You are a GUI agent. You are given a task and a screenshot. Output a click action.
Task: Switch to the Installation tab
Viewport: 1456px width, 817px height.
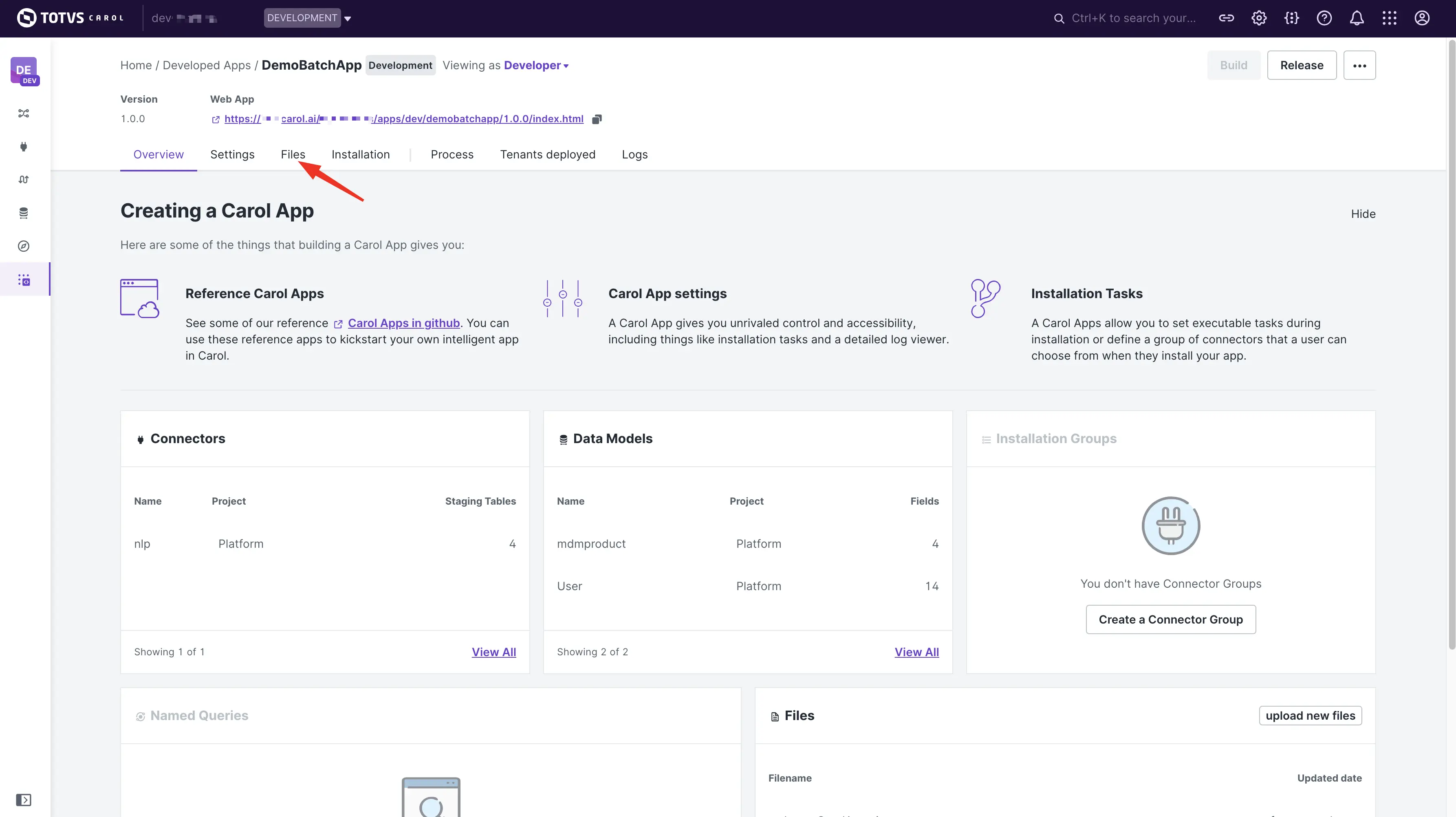(361, 154)
